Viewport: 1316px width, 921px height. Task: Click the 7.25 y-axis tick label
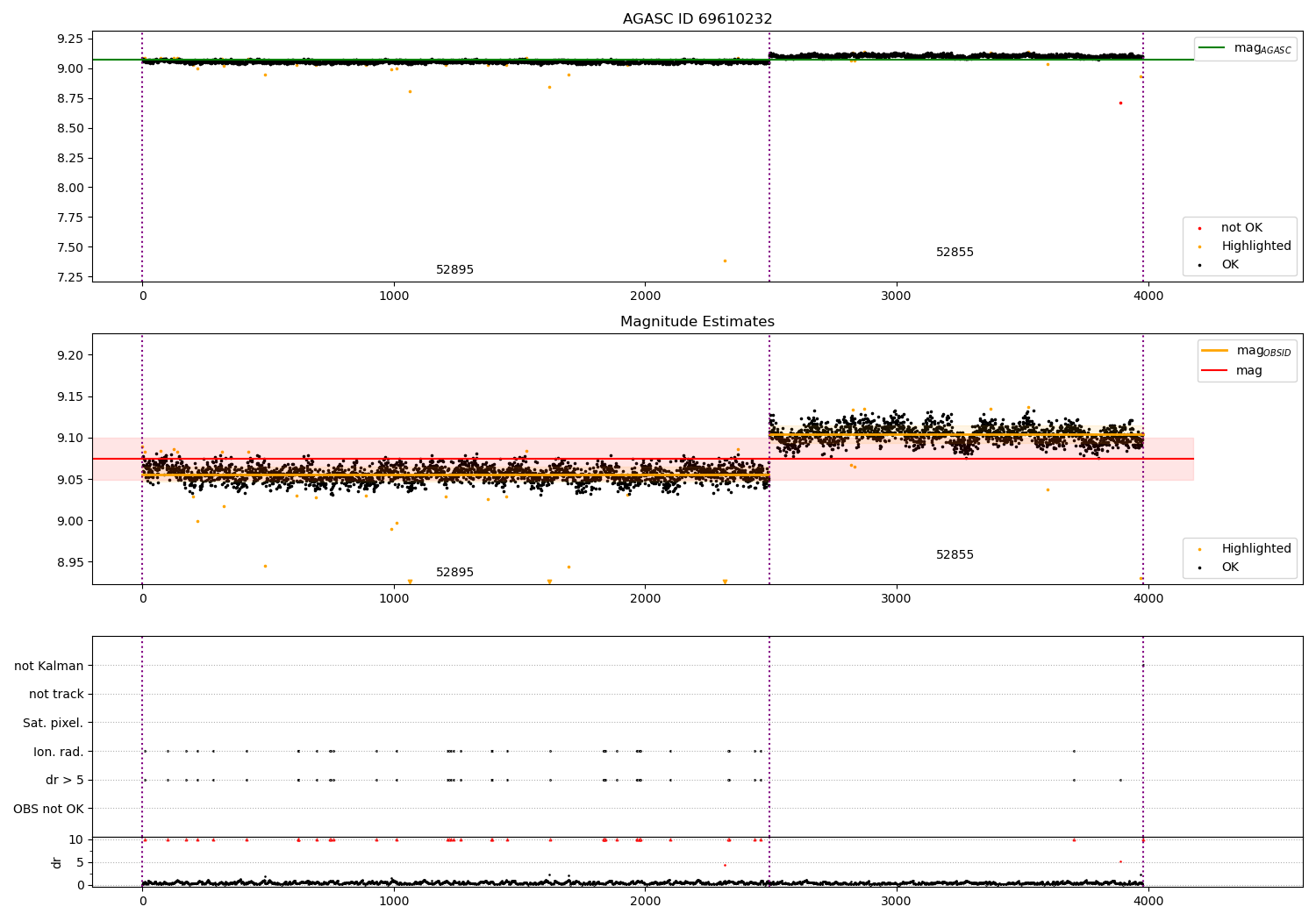click(69, 277)
